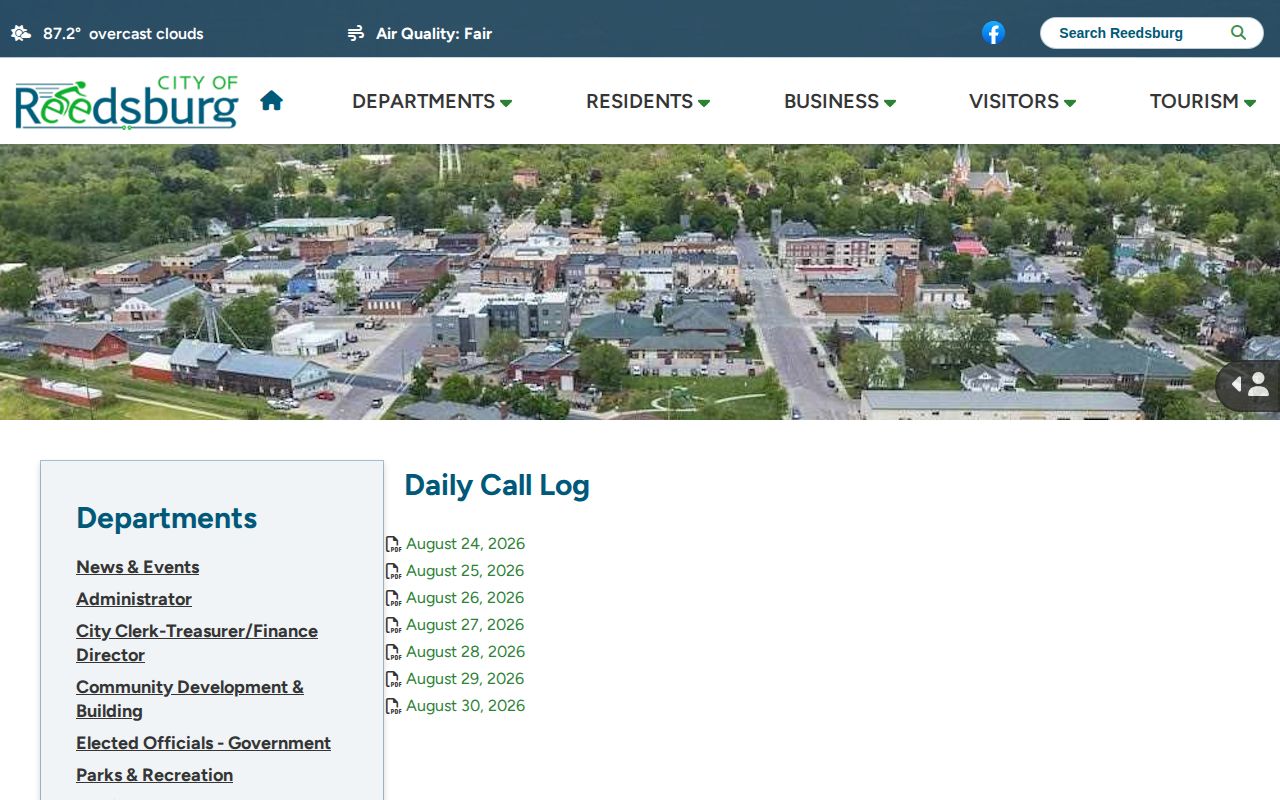This screenshot has height=800, width=1280.
Task: Click PDF icon beside August 30, 2026
Action: click(x=393, y=706)
